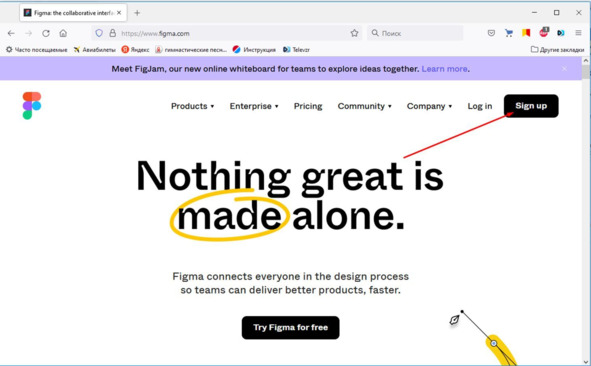Click the Поиск search field
The image size is (591, 366).
(415, 33)
